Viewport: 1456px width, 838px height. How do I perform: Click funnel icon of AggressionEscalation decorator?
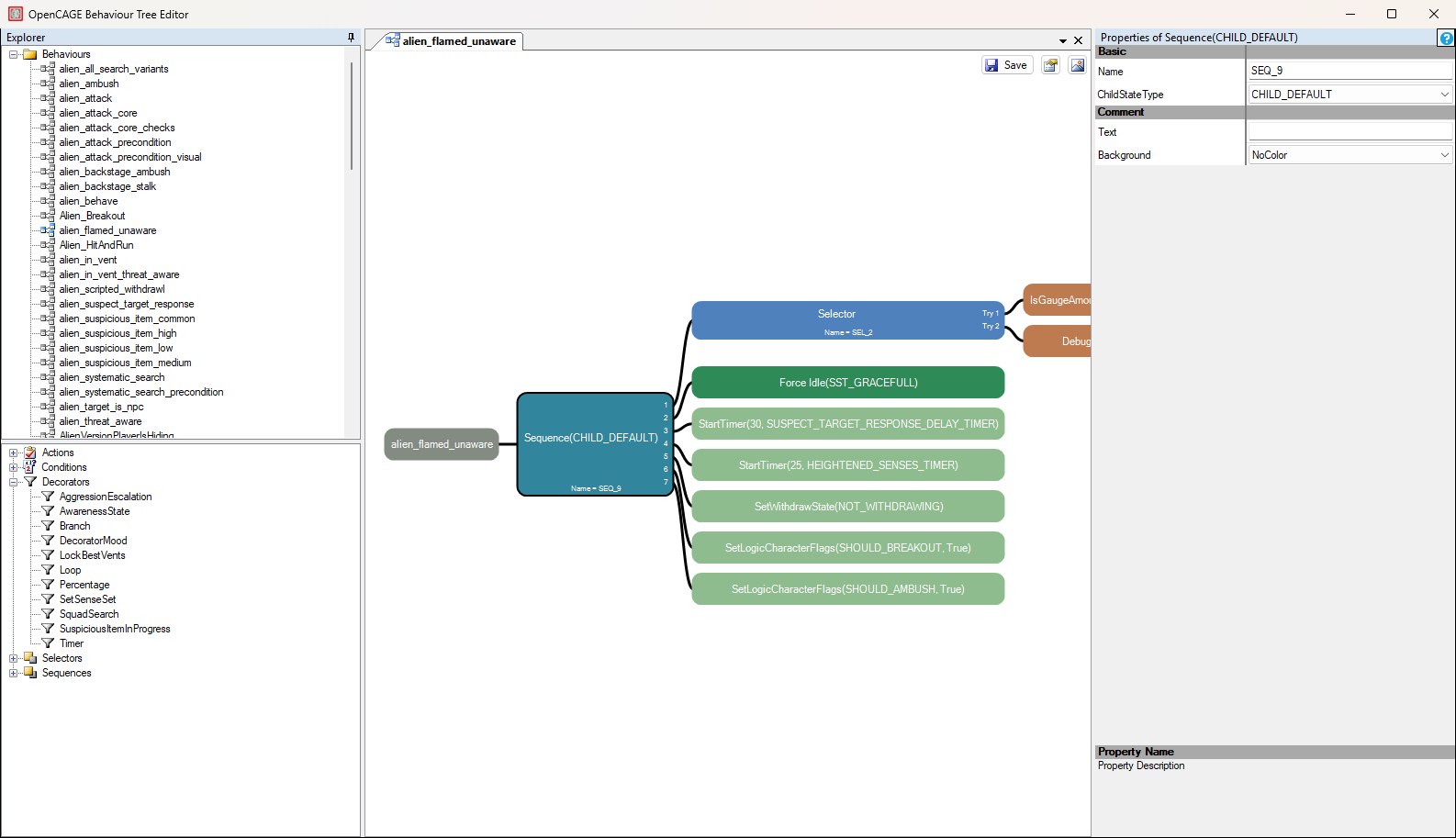tap(48, 497)
